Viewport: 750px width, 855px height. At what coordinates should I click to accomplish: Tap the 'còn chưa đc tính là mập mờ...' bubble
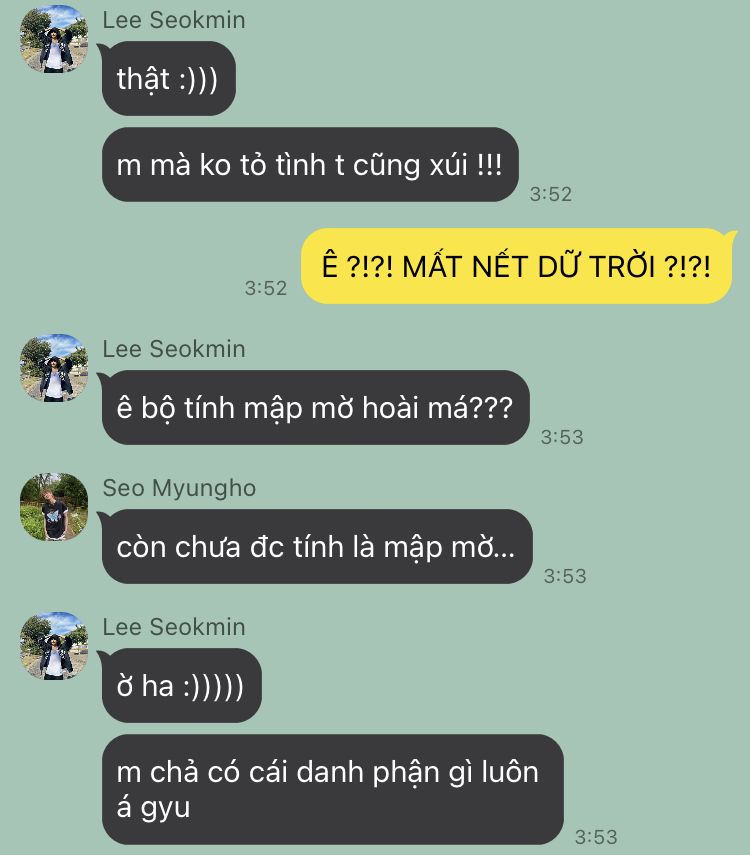[x=317, y=546]
